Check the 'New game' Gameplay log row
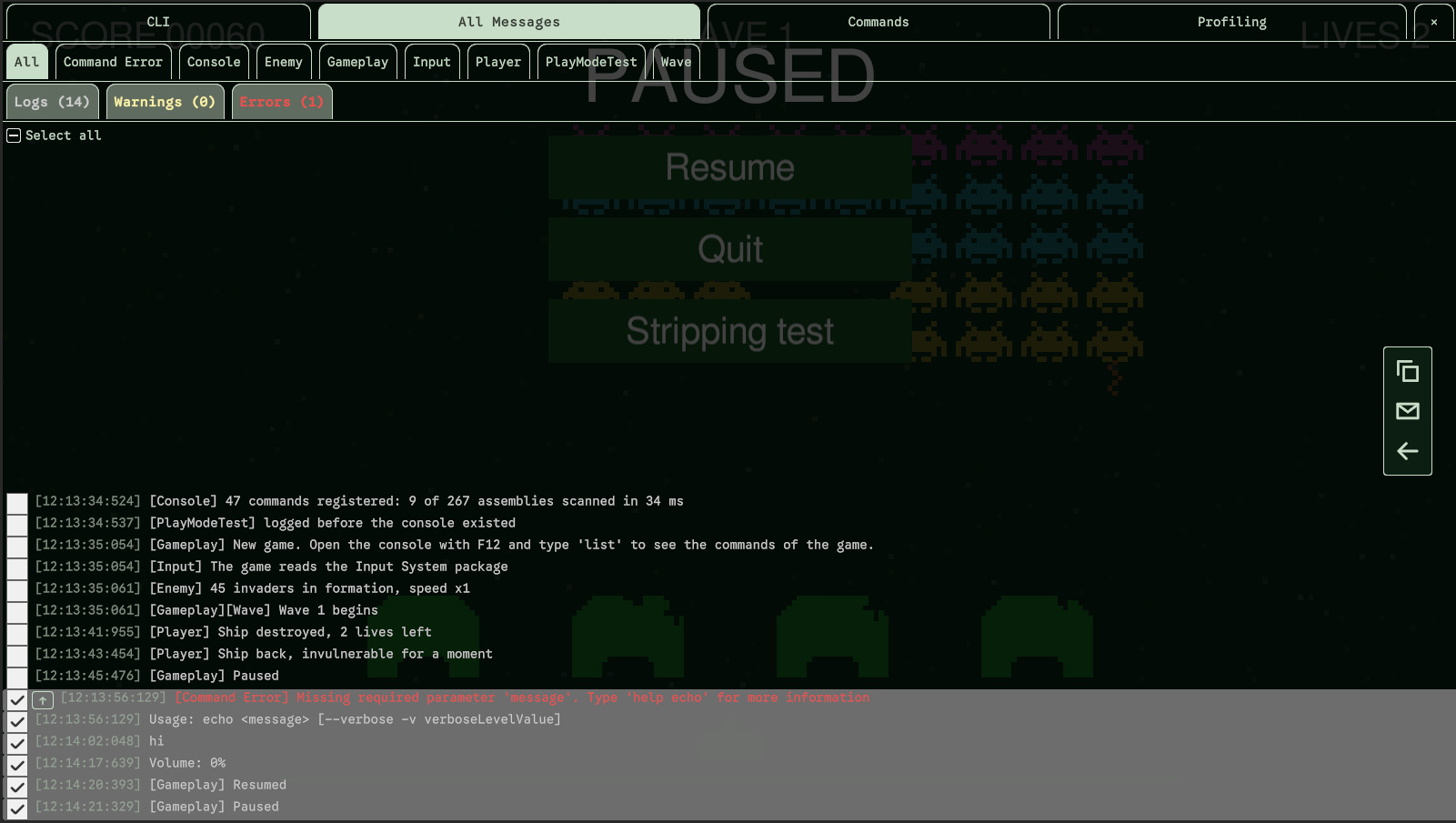This screenshot has width=1456, height=823. [17, 547]
